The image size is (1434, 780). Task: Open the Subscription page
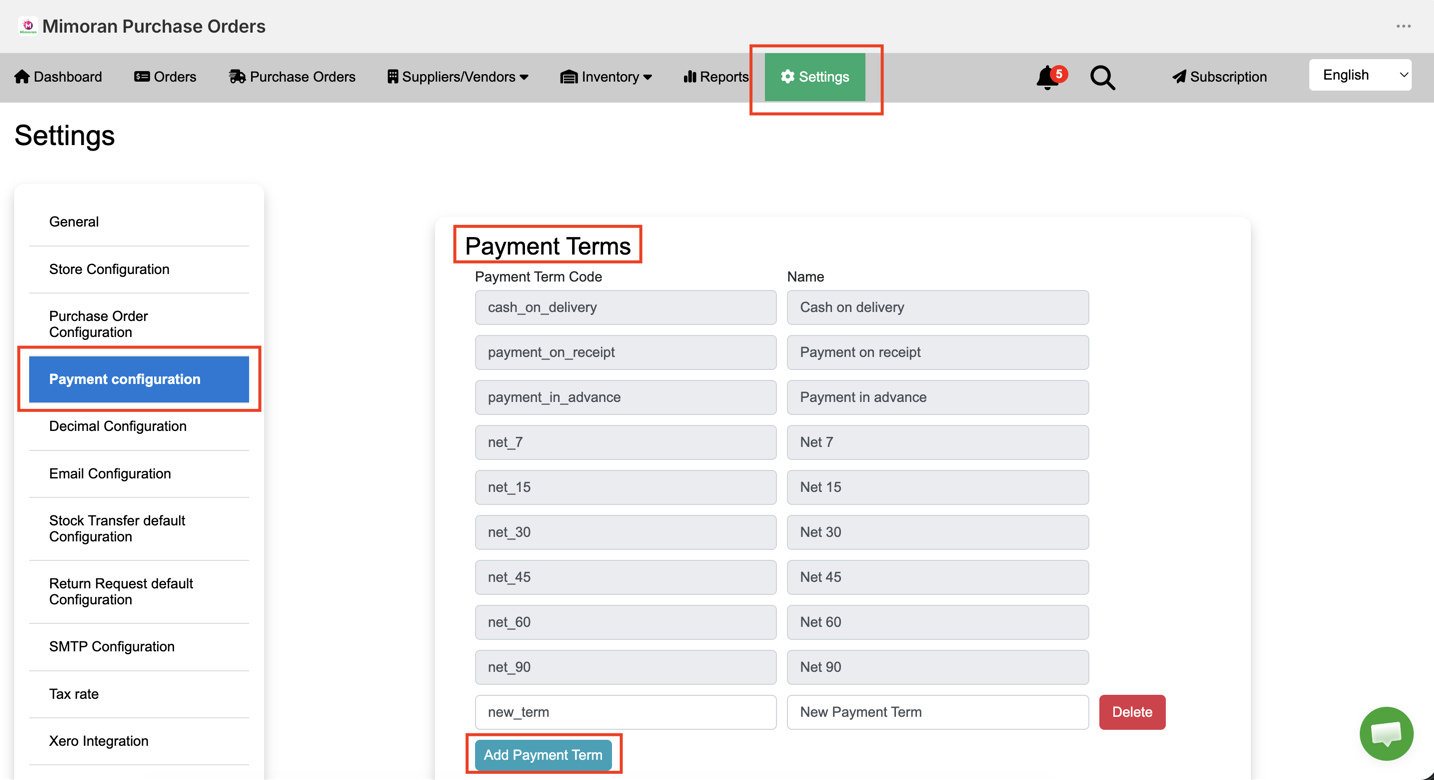[1219, 77]
